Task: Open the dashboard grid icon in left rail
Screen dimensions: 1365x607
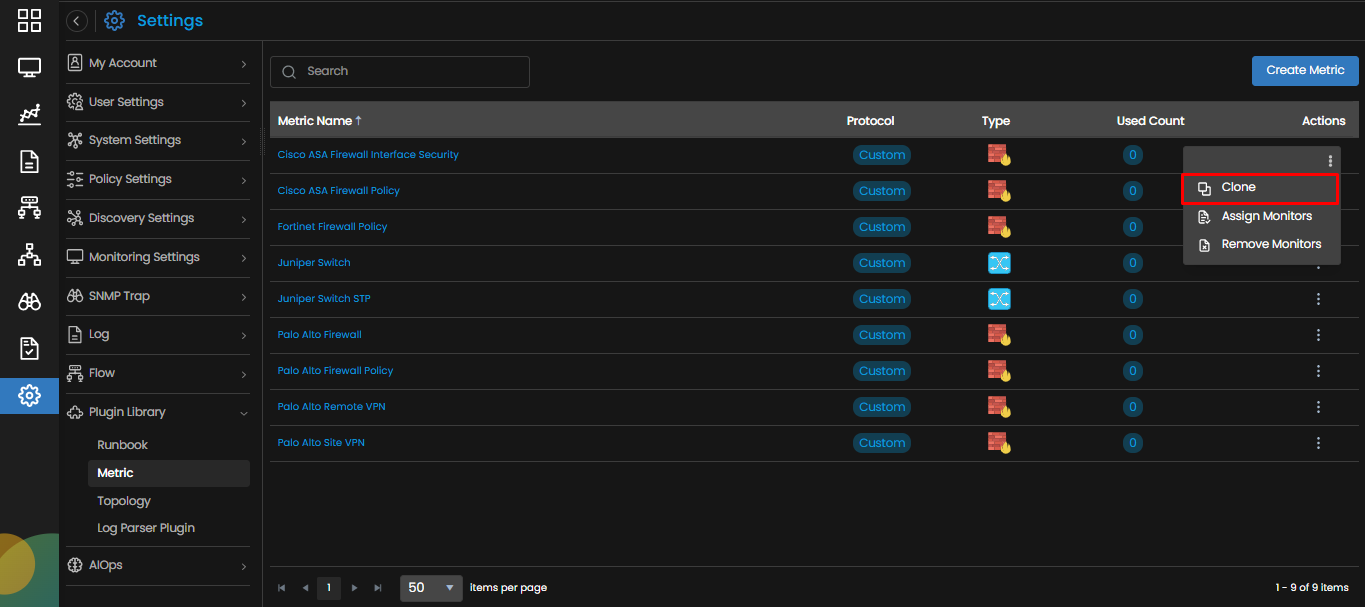Action: 29,20
